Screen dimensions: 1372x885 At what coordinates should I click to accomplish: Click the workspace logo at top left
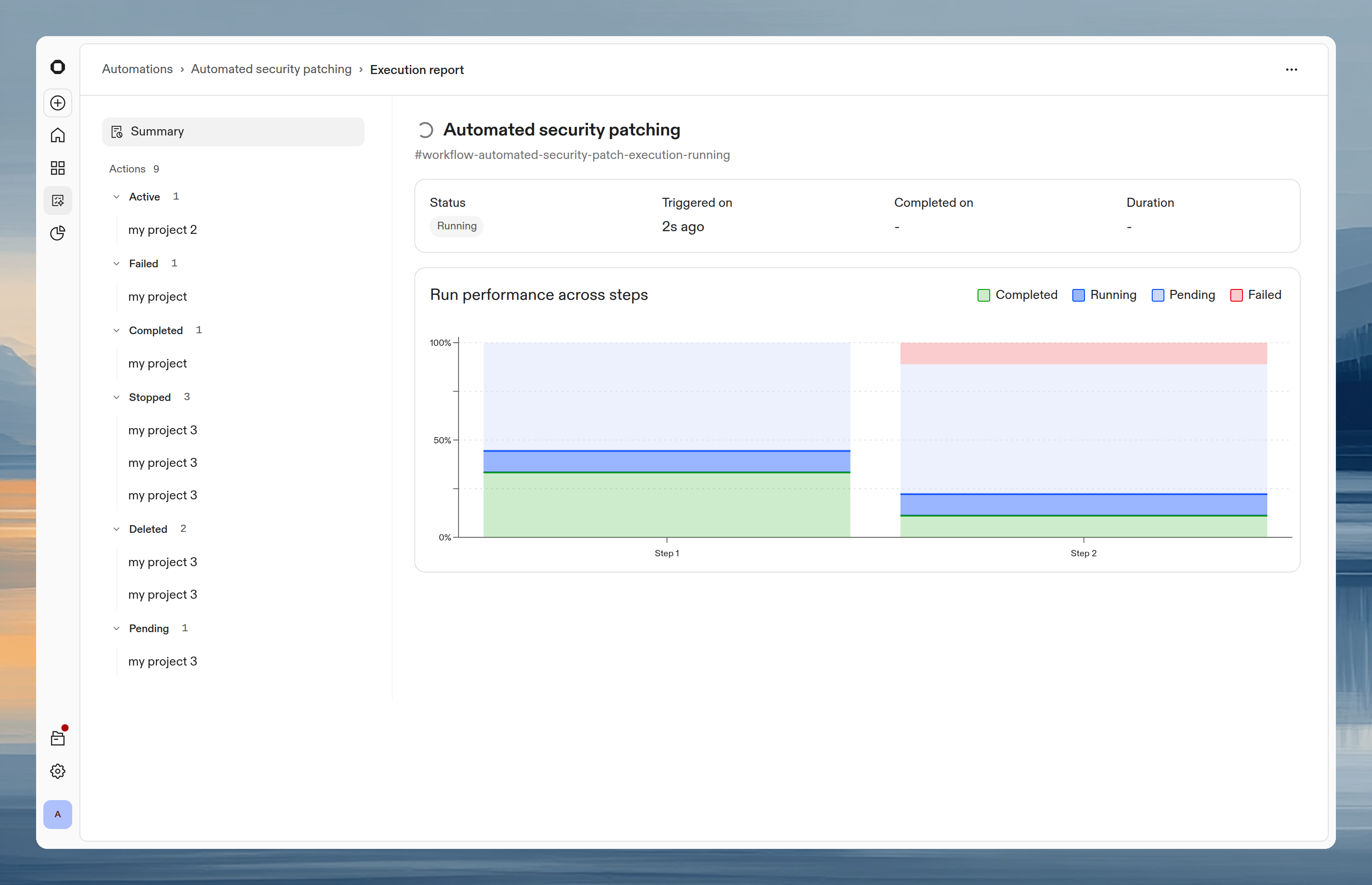pyautogui.click(x=57, y=67)
